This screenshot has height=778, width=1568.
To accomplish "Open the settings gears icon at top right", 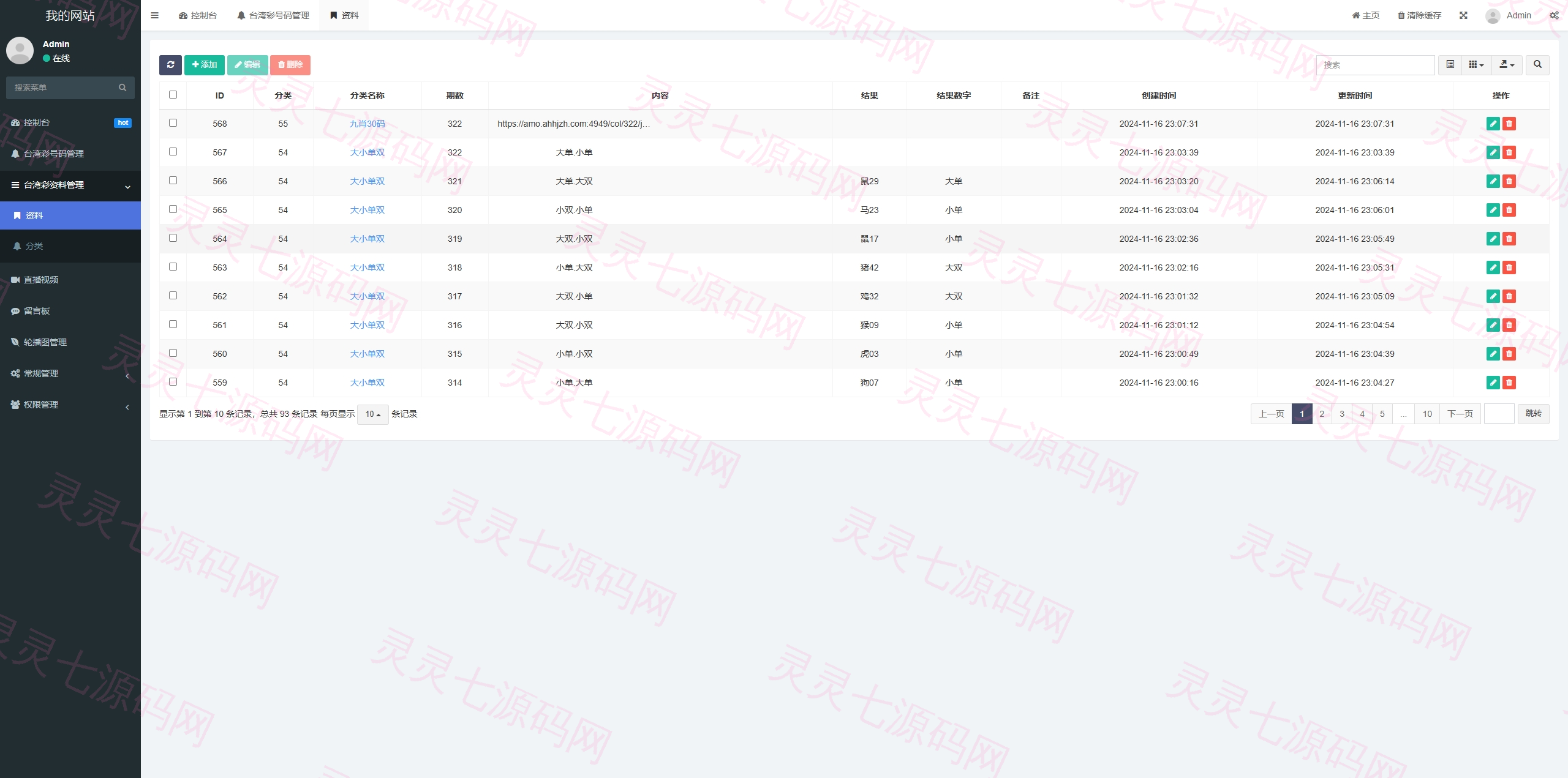I will 1554,15.
